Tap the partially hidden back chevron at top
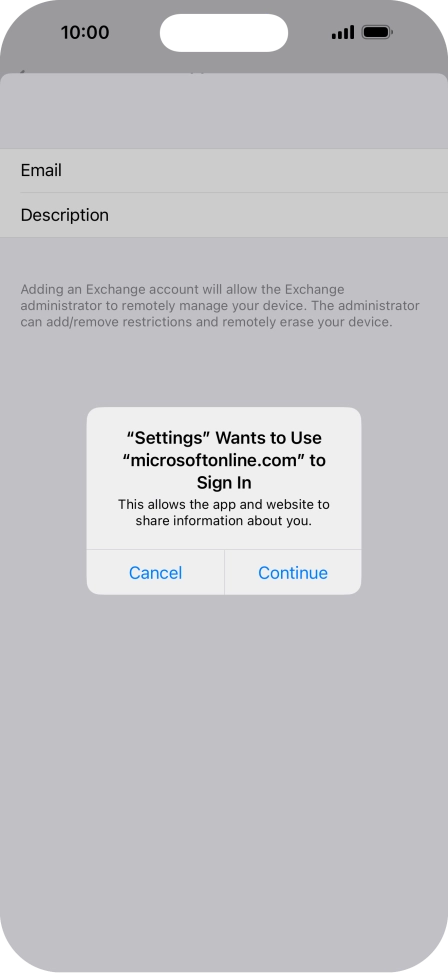The width and height of the screenshot is (448, 973). (x=22, y=72)
